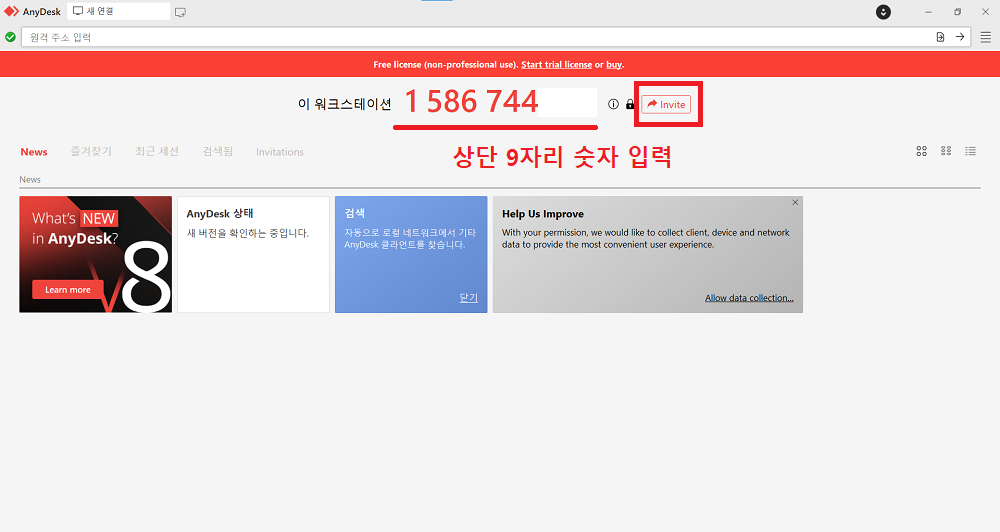Viewport: 1000px width, 532px height.
Task: Switch to the 최근 세션 tab
Action: coord(157,152)
